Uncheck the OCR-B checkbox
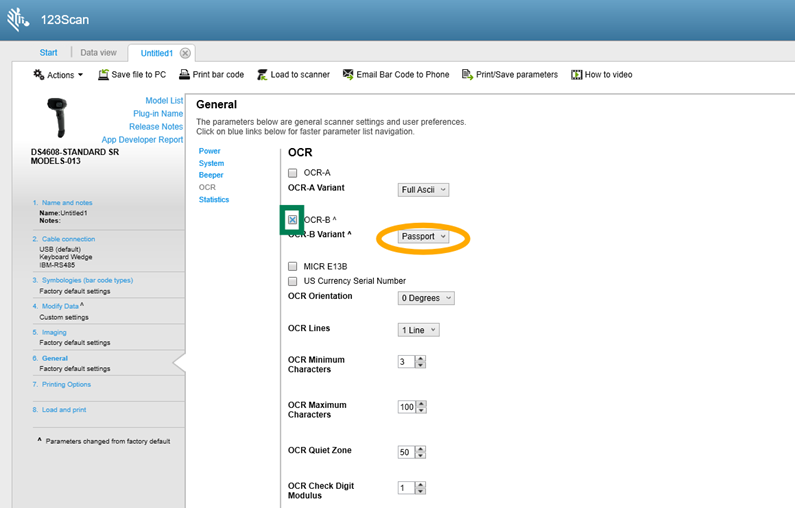Viewport: 795px width, 508px height. pos(293,220)
